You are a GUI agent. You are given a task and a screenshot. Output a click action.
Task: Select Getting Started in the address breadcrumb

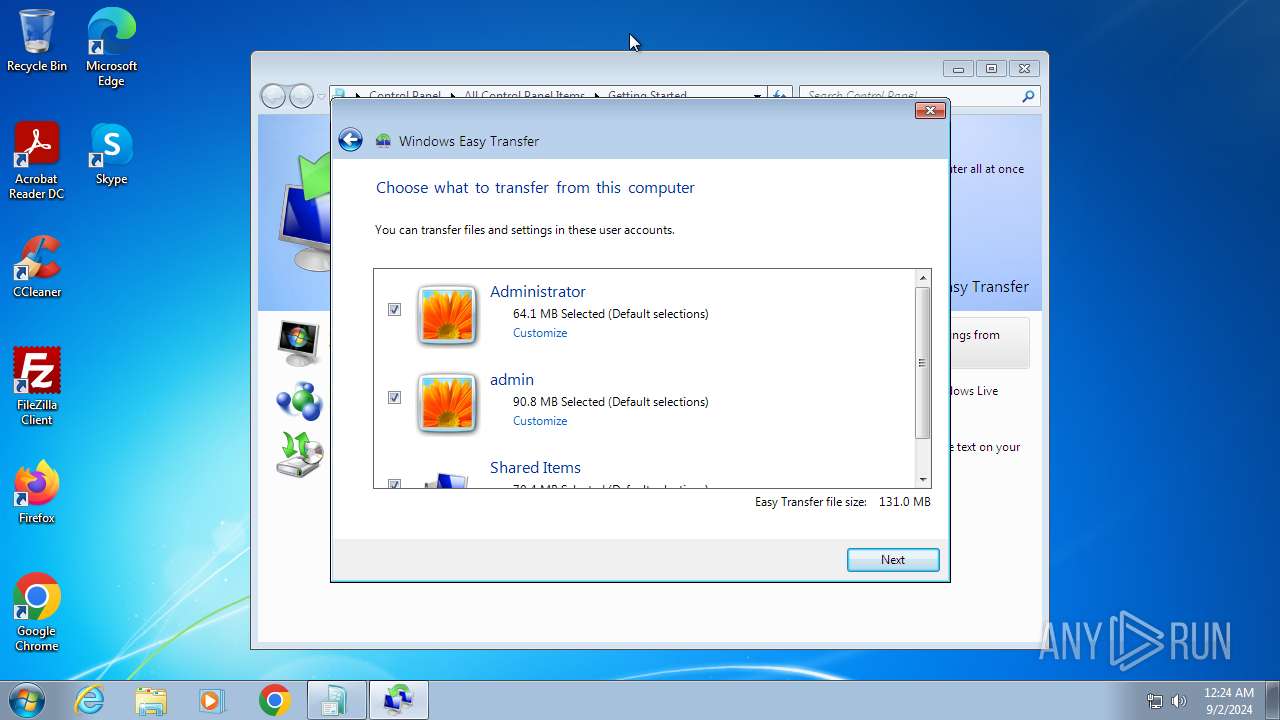tap(648, 96)
